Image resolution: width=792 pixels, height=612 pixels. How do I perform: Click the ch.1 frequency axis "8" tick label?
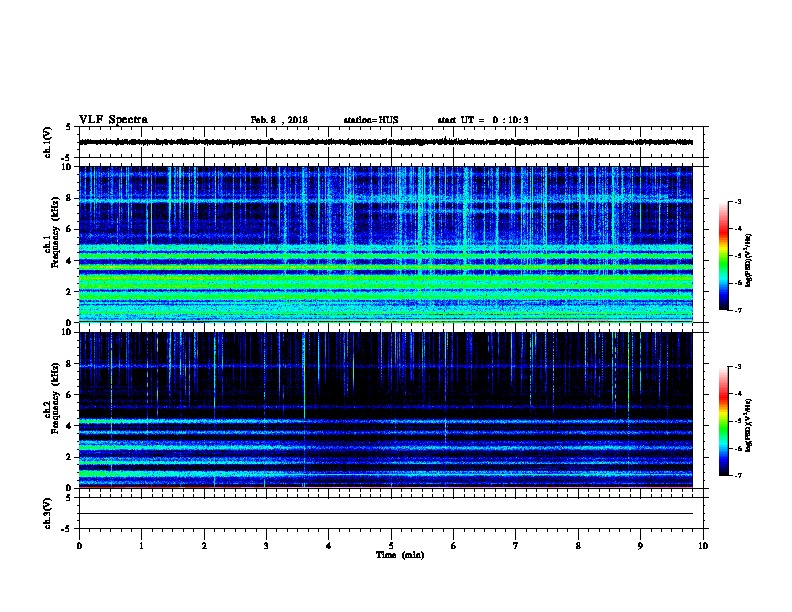coord(69,198)
